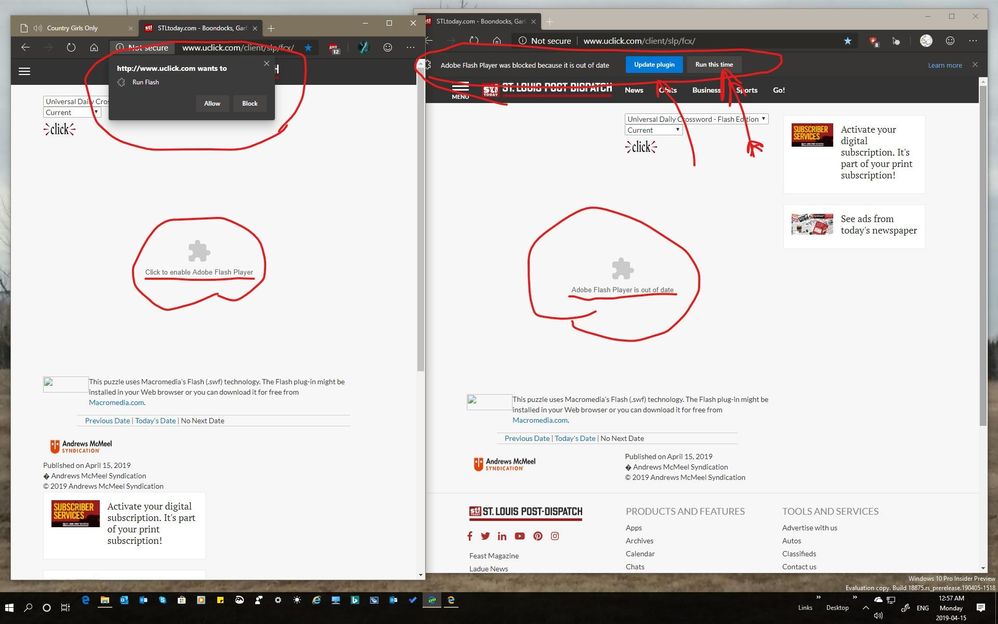Click Block in the Run Flash prompt
Screen dimensions: 998x624
(x=250, y=103)
